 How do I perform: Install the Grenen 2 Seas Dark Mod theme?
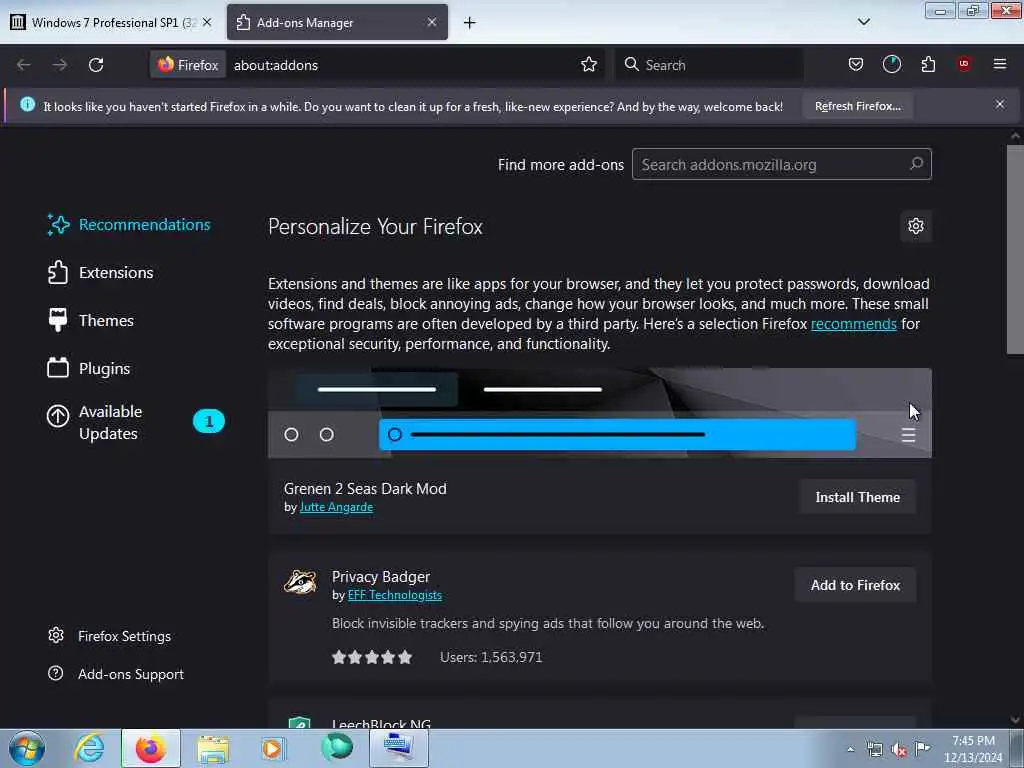pos(857,497)
